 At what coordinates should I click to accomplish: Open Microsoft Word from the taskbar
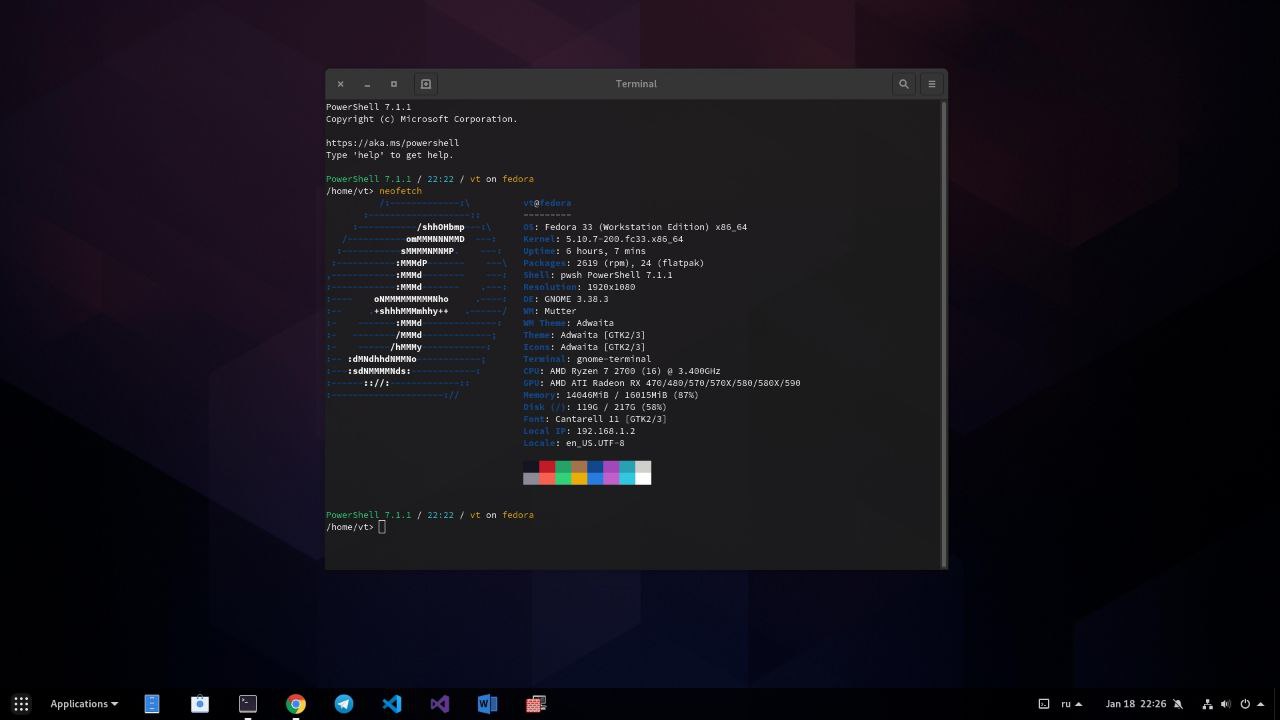coord(487,704)
